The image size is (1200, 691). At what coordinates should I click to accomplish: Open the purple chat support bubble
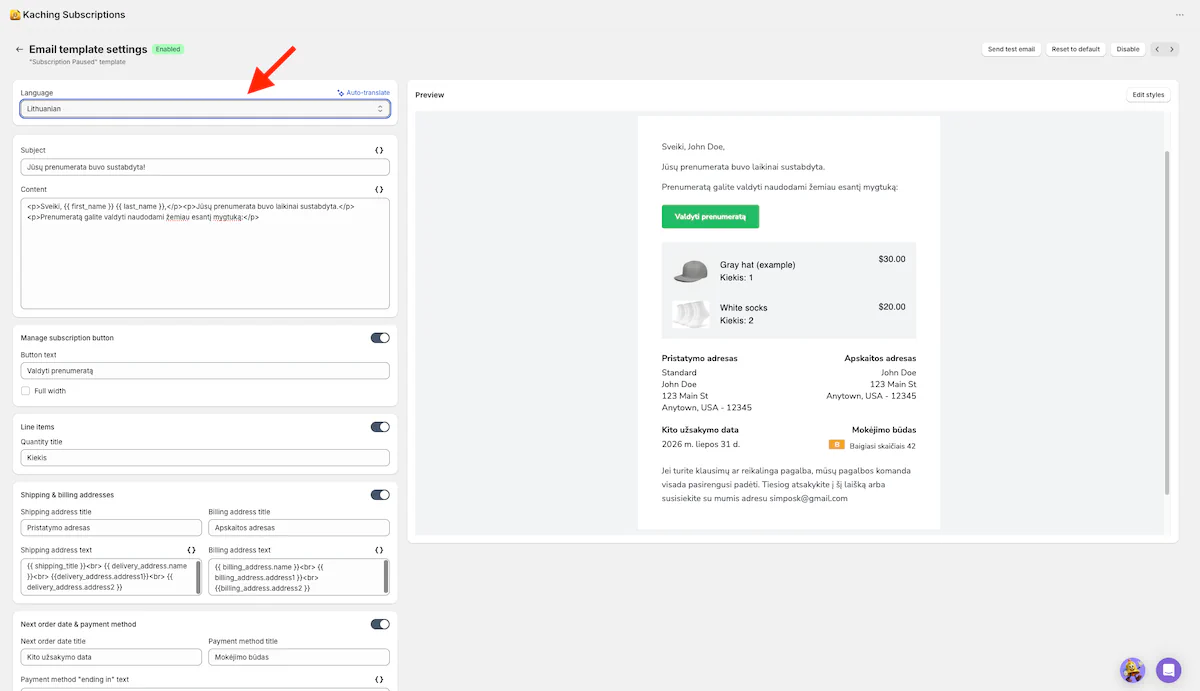(x=1168, y=669)
